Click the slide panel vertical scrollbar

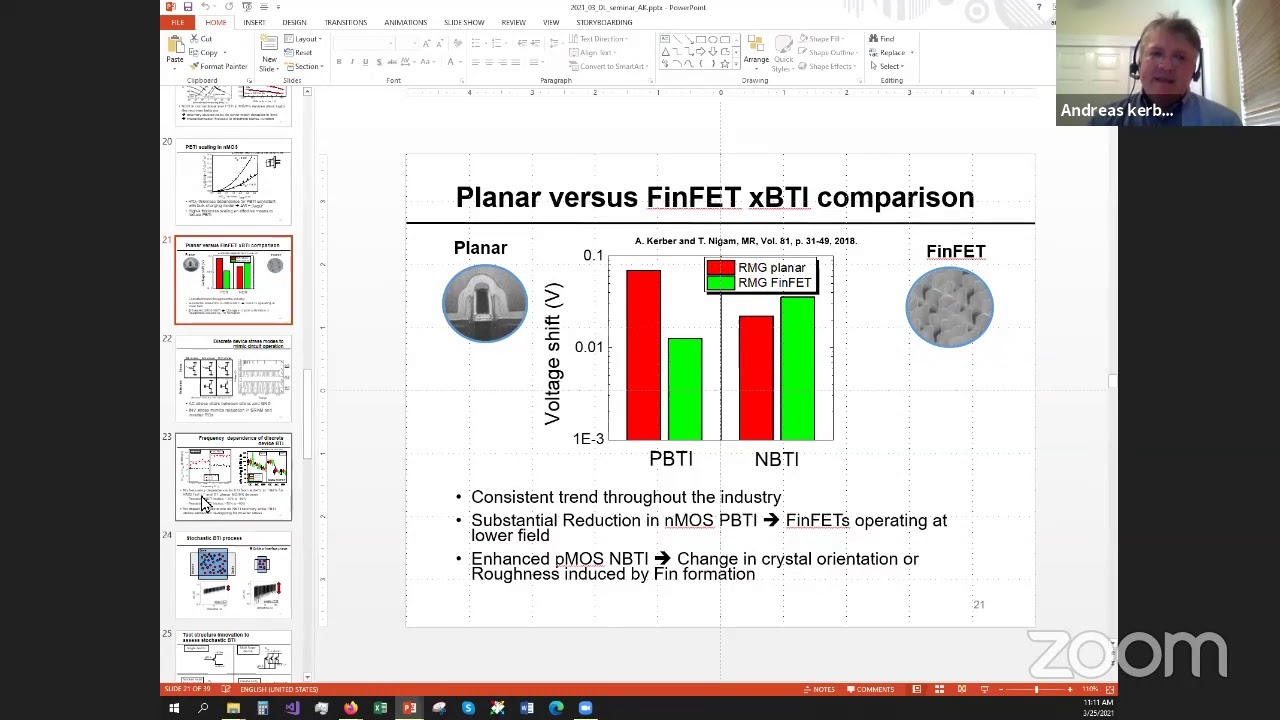click(307, 385)
